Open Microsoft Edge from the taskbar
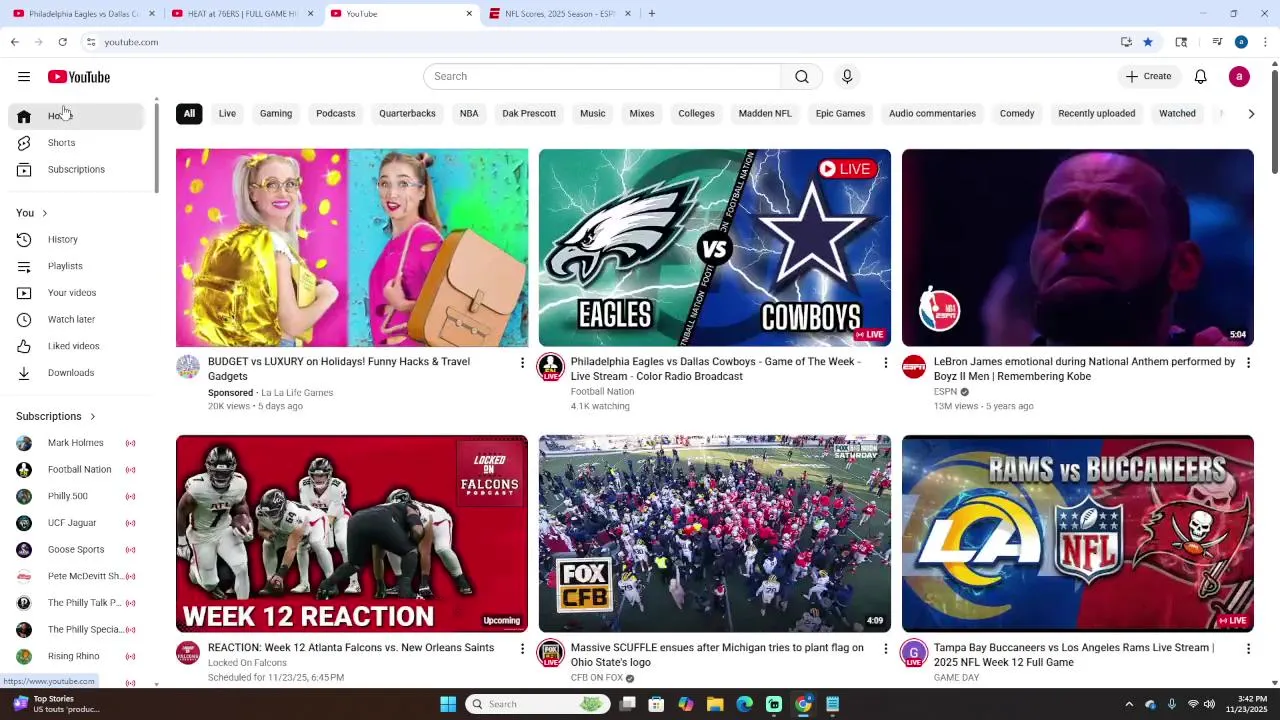 point(744,704)
